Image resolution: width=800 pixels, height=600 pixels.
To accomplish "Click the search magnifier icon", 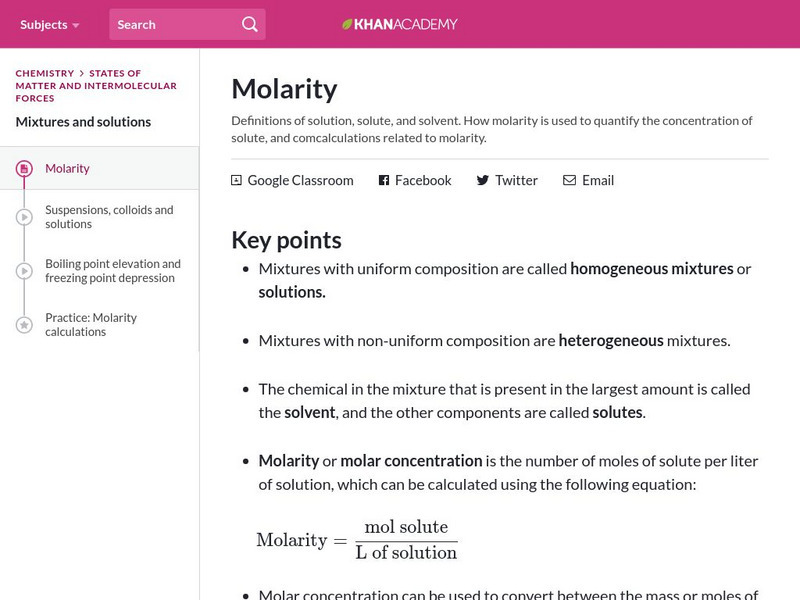I will tap(250, 24).
